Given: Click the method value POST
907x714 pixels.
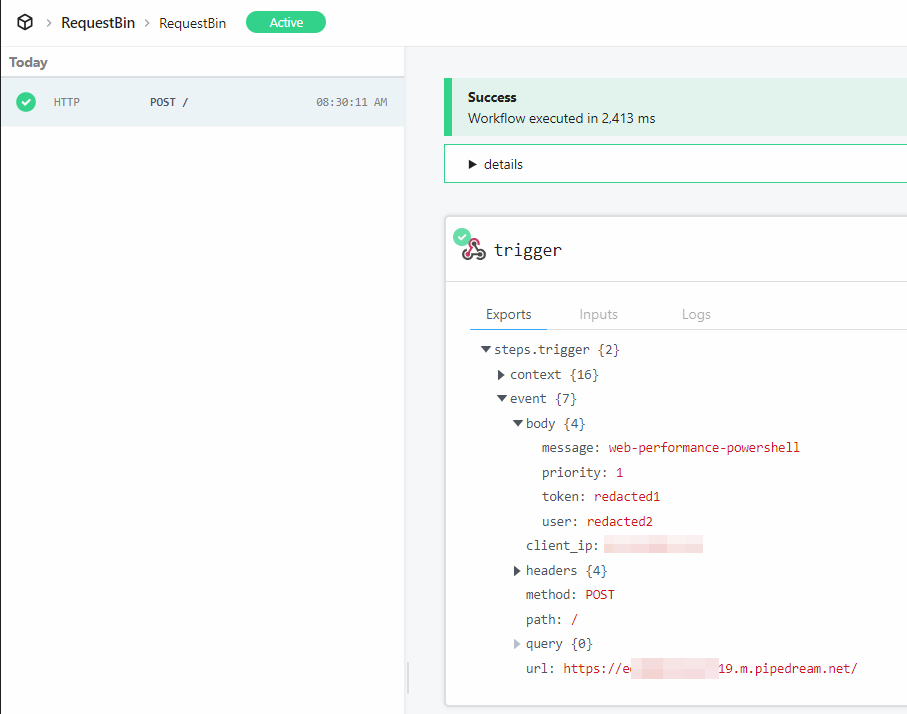Looking at the screenshot, I should 600,595.
